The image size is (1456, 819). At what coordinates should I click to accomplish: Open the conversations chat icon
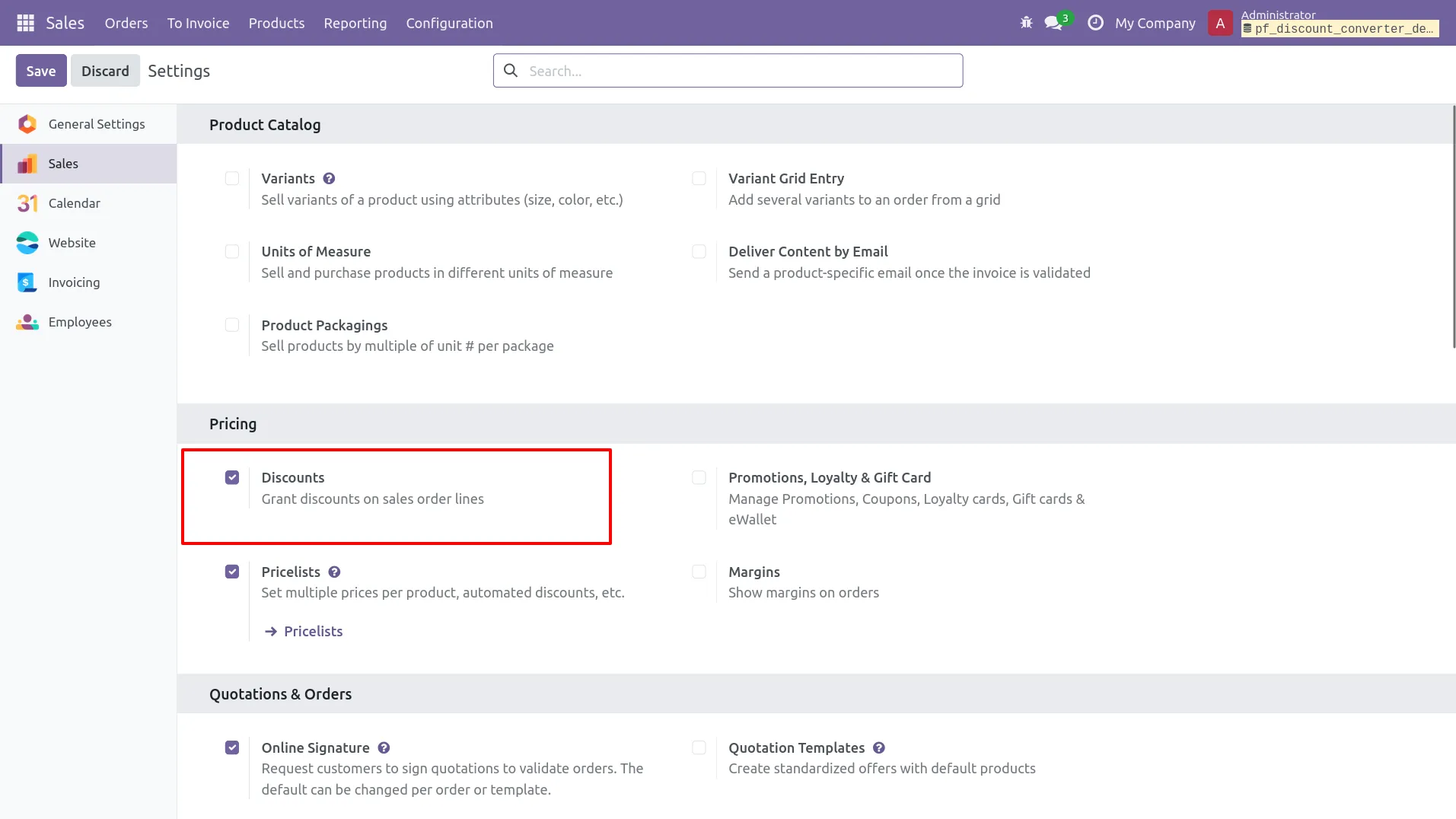coord(1053,23)
